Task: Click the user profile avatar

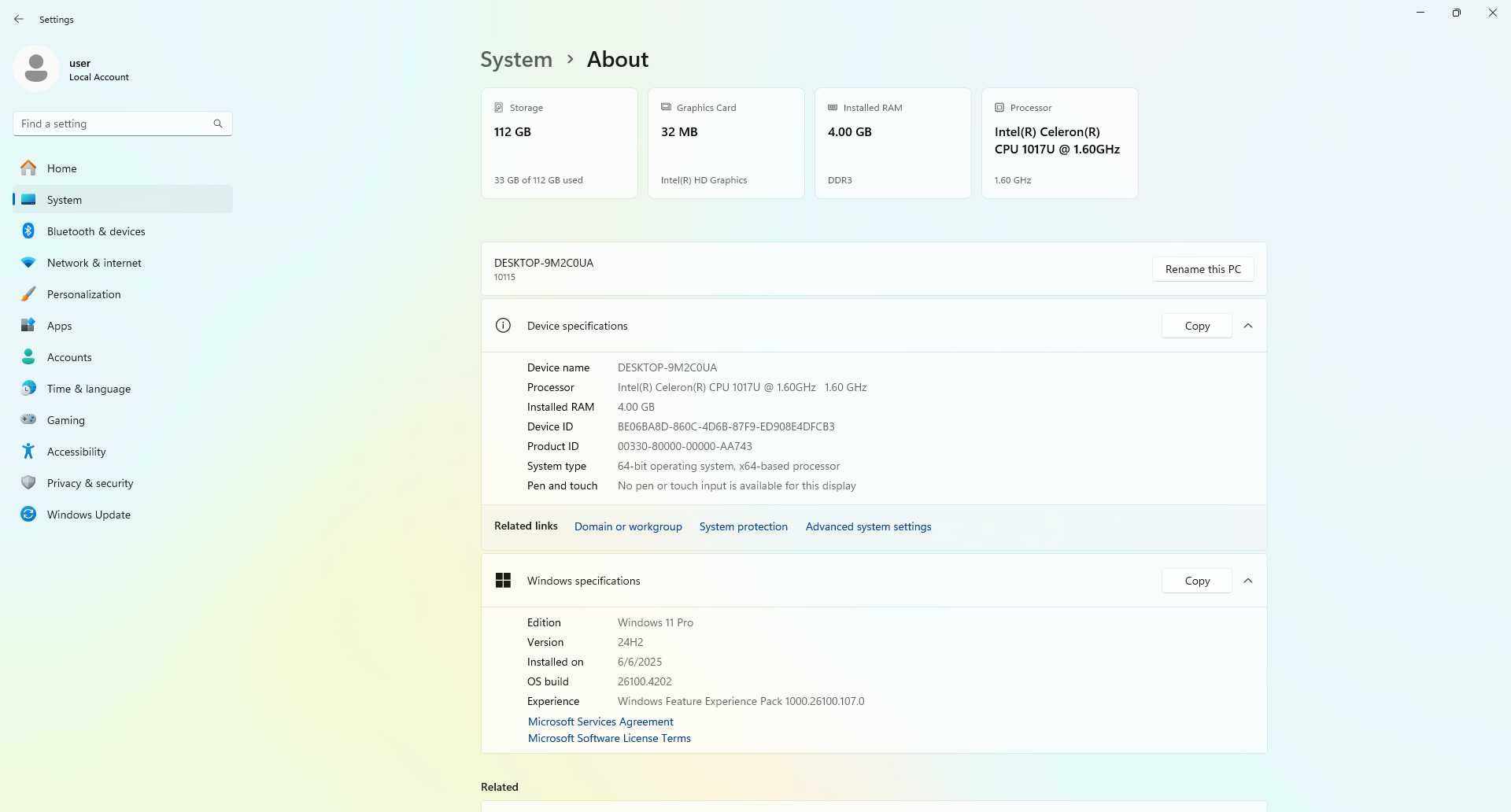Action: point(36,68)
